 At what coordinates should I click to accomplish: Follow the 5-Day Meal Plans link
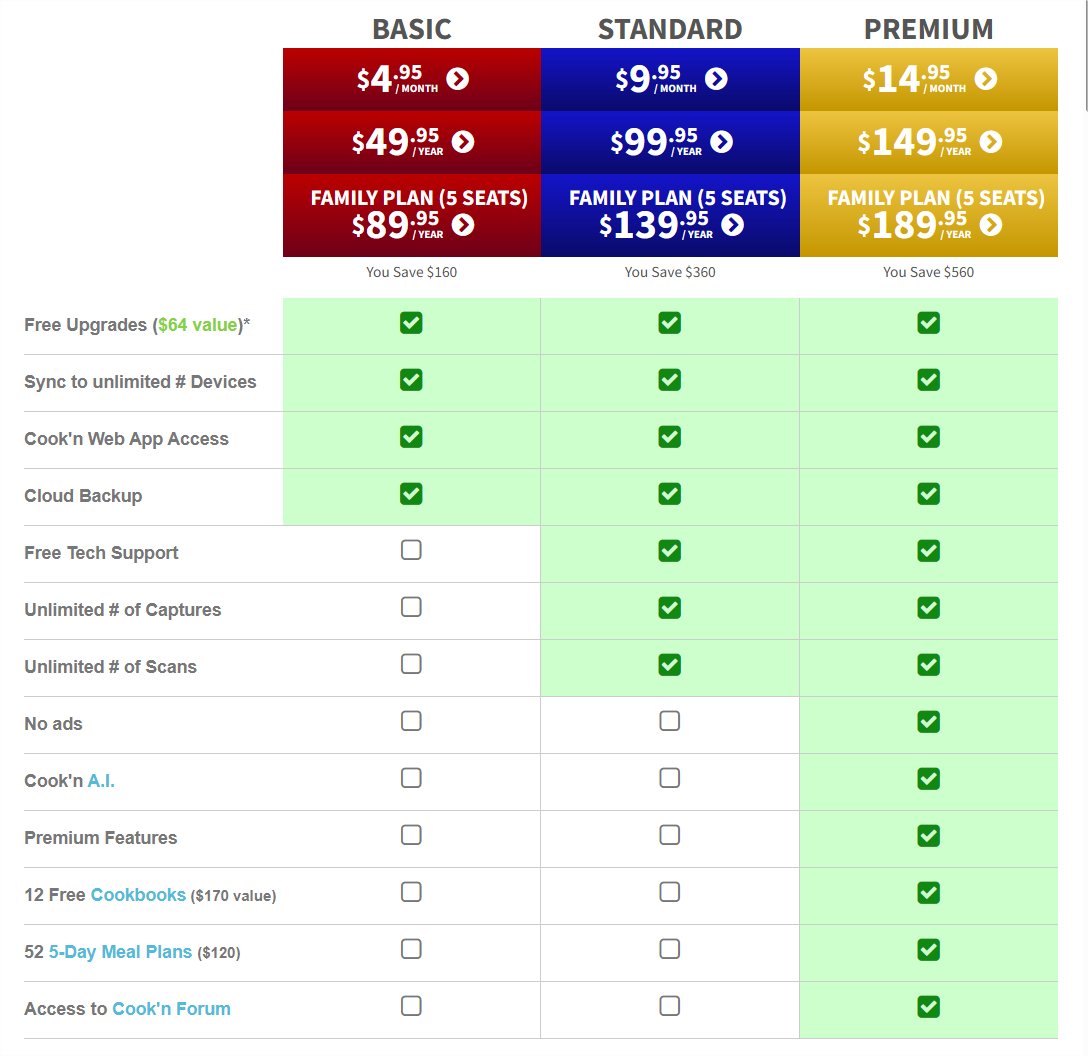coord(120,952)
